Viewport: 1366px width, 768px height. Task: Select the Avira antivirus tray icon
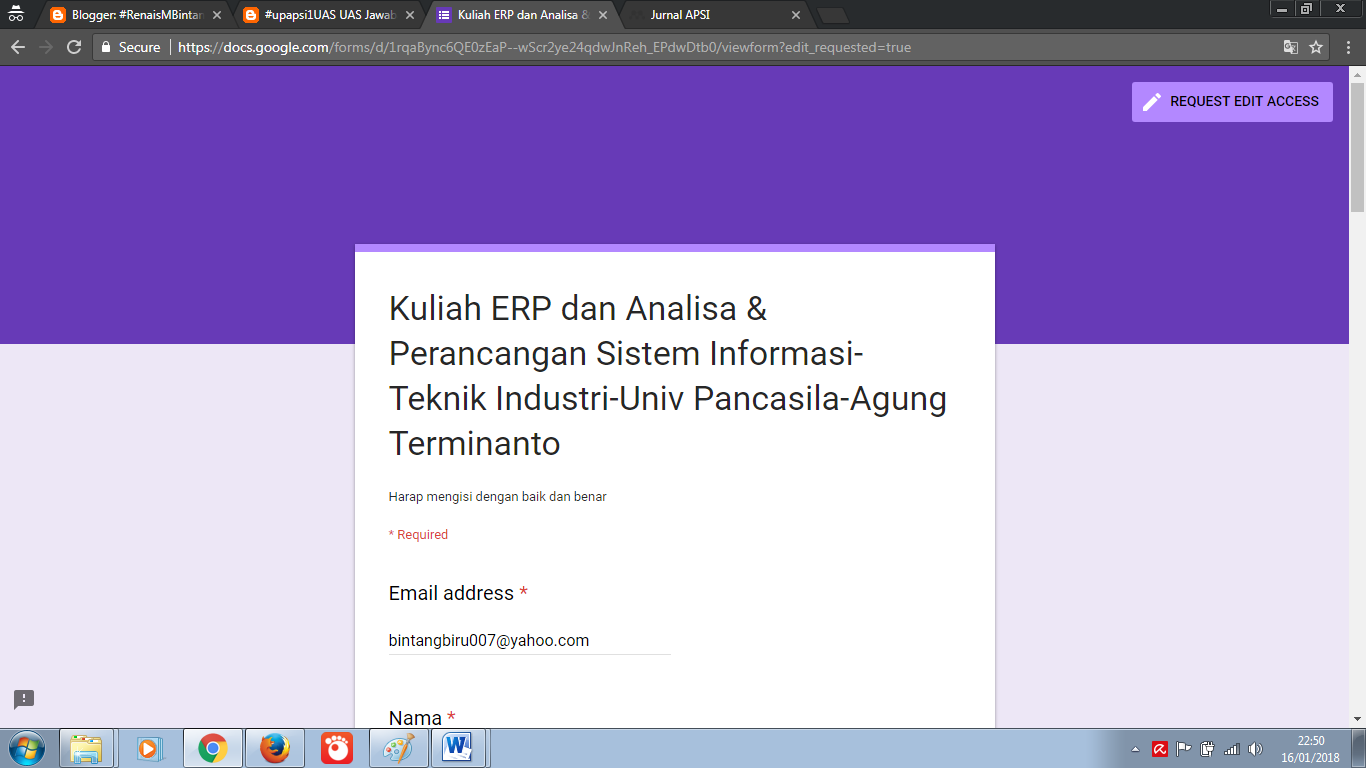tap(1159, 749)
